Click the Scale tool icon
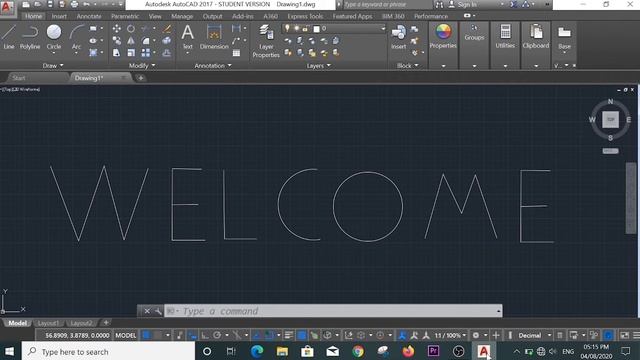This screenshot has width=640, height=360. (131, 53)
